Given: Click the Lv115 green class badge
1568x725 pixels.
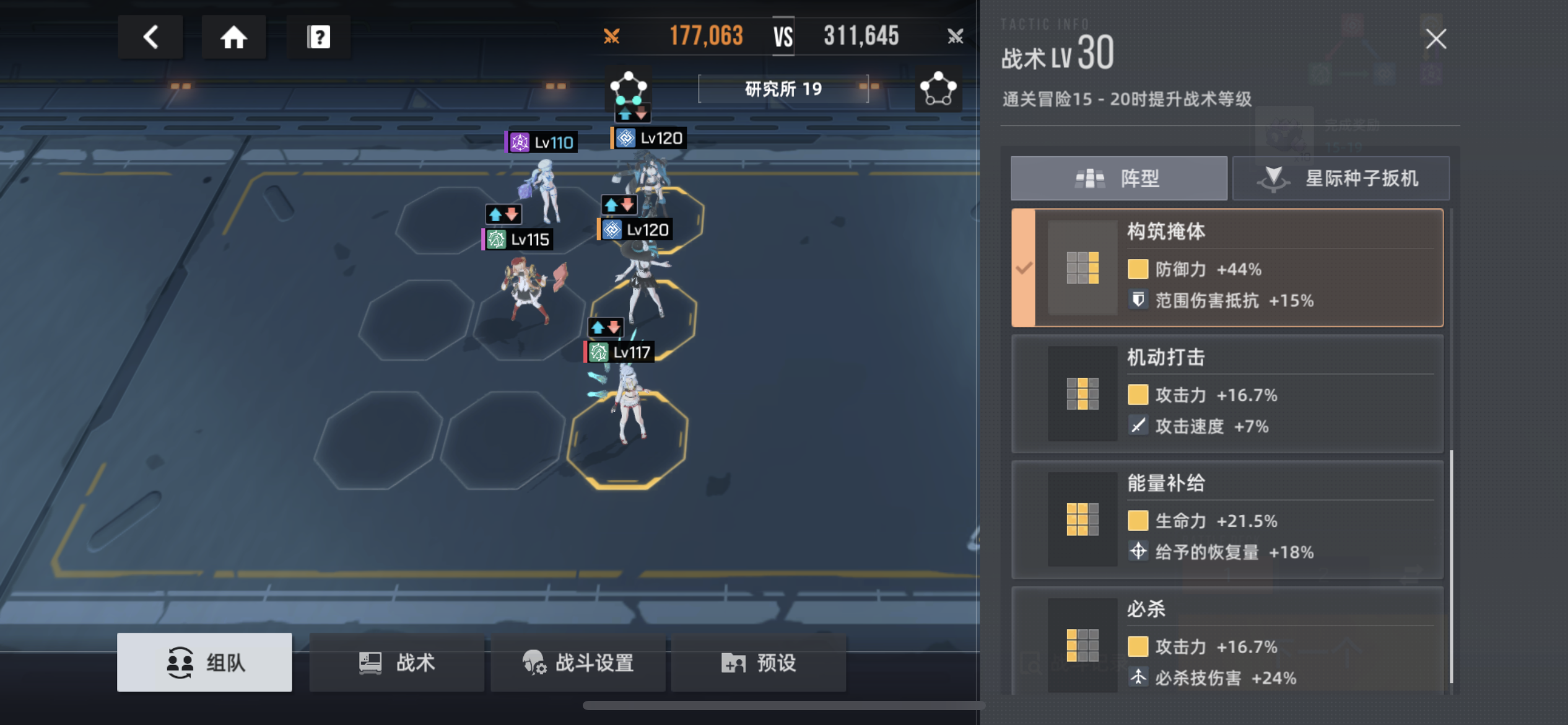Looking at the screenshot, I should (x=496, y=239).
